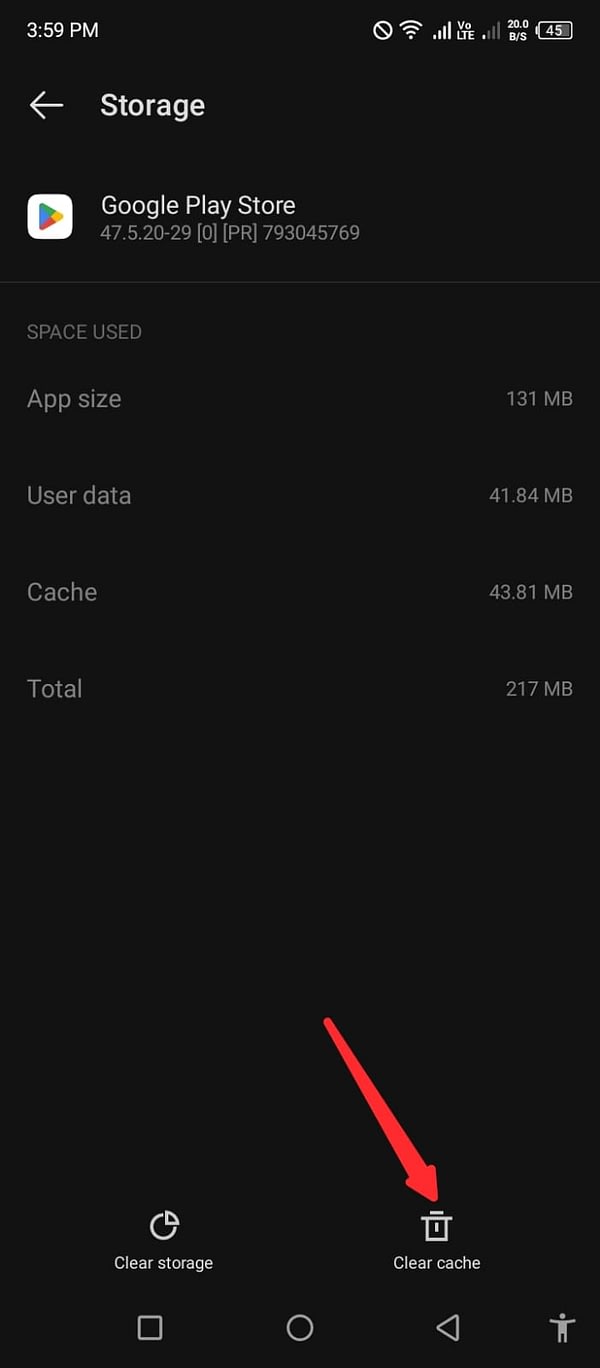This screenshot has width=600, height=1368.
Task: Open the accessibility shortcut icon
Action: pos(561,1328)
